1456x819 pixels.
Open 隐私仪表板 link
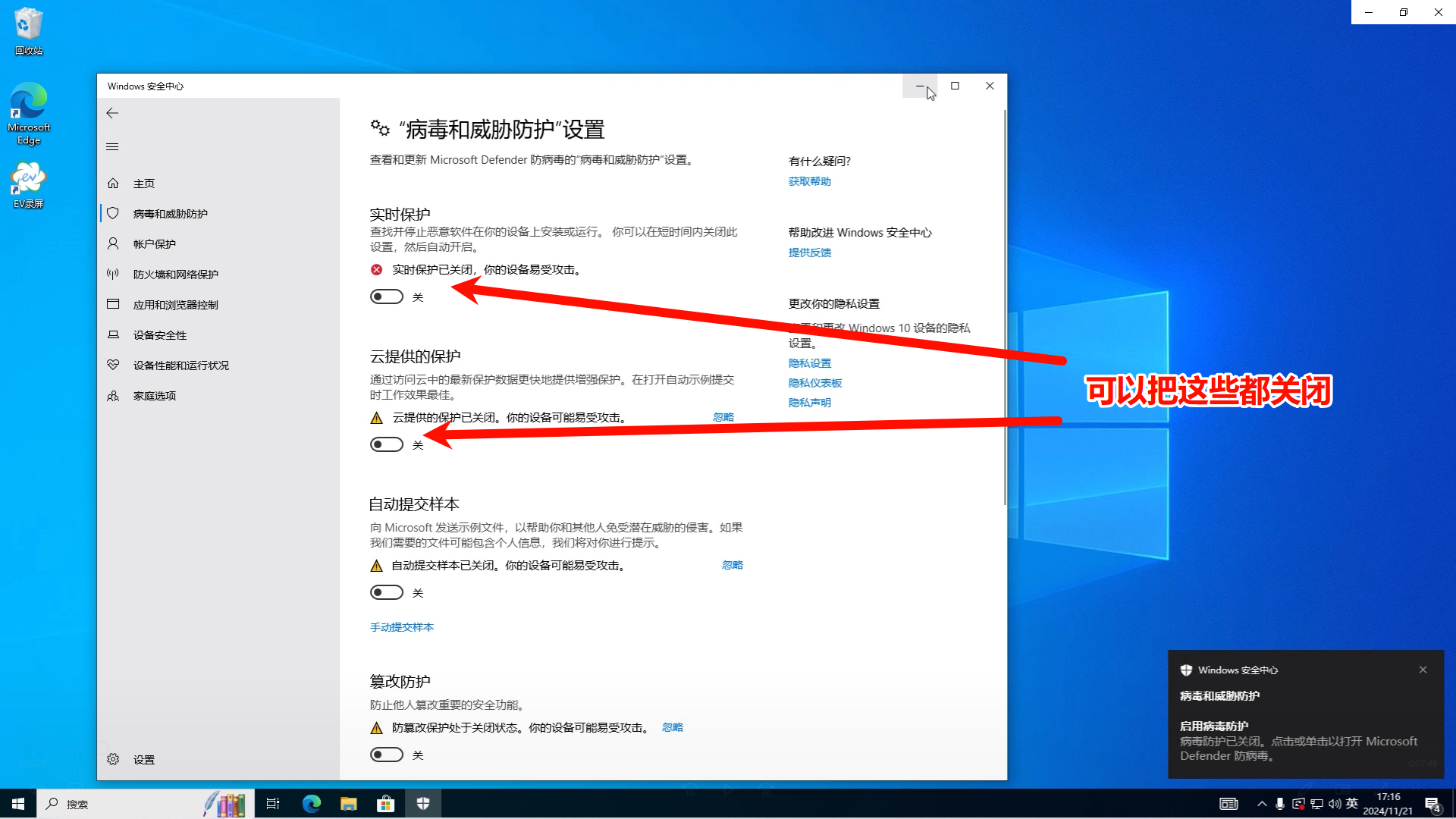pos(815,383)
